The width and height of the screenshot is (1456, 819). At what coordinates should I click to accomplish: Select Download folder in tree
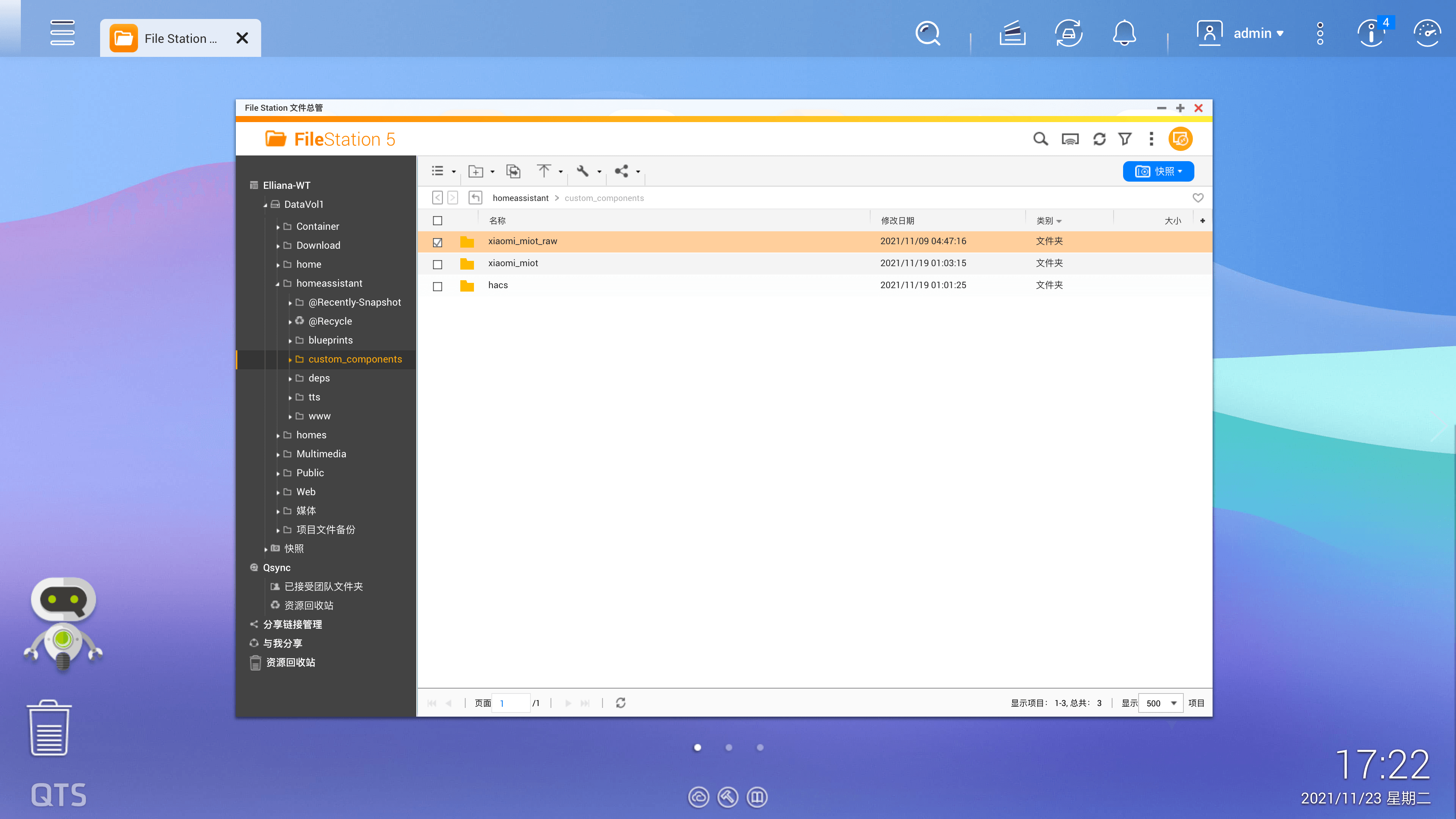click(318, 245)
